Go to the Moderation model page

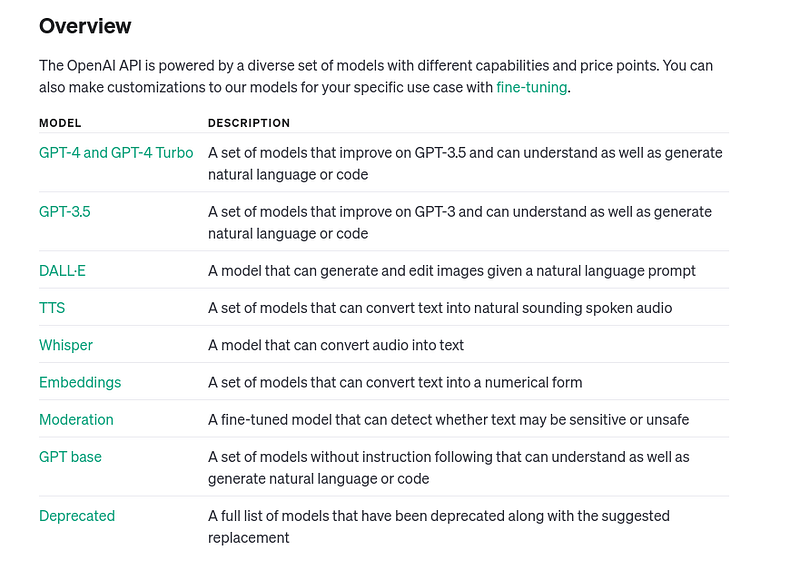pos(77,419)
